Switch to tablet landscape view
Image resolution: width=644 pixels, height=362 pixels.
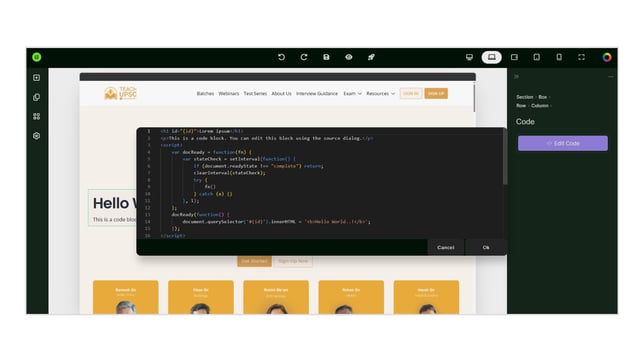pos(514,57)
